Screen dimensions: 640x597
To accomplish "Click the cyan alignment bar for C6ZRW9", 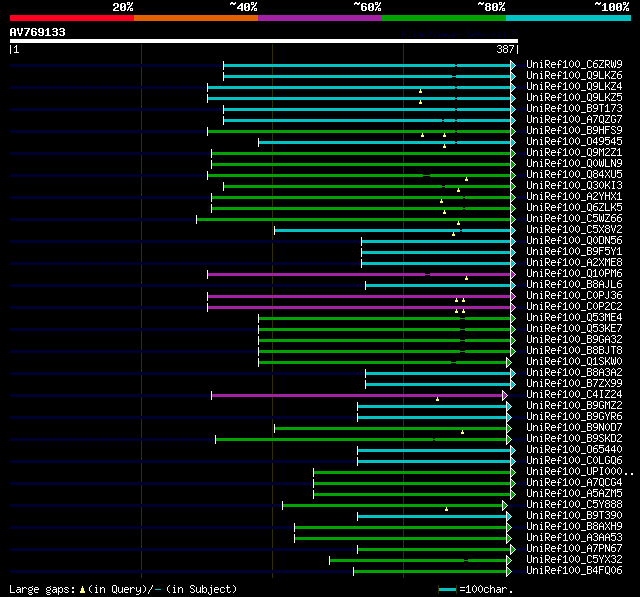I will point(369,65).
